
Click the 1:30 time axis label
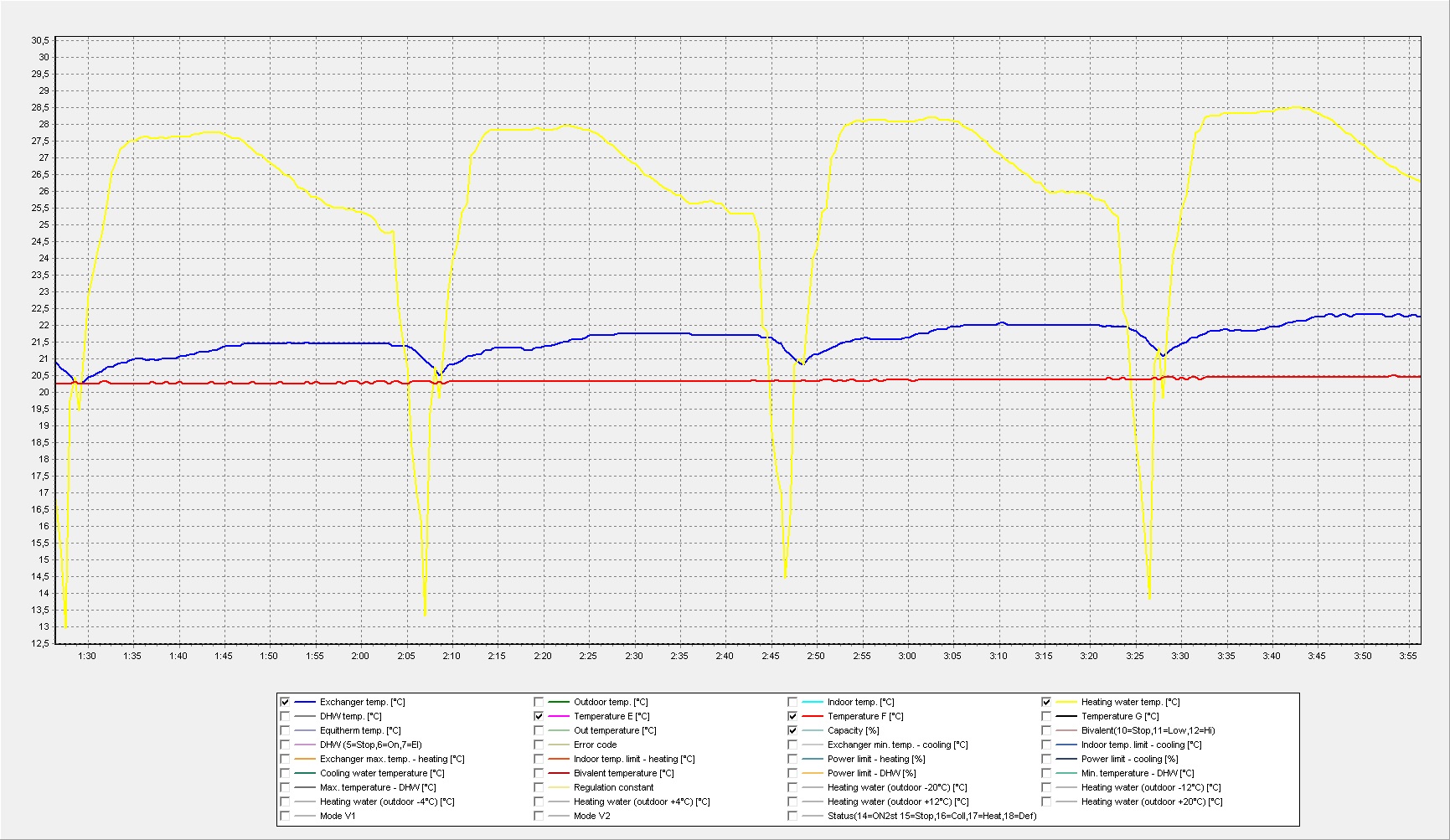(x=87, y=656)
